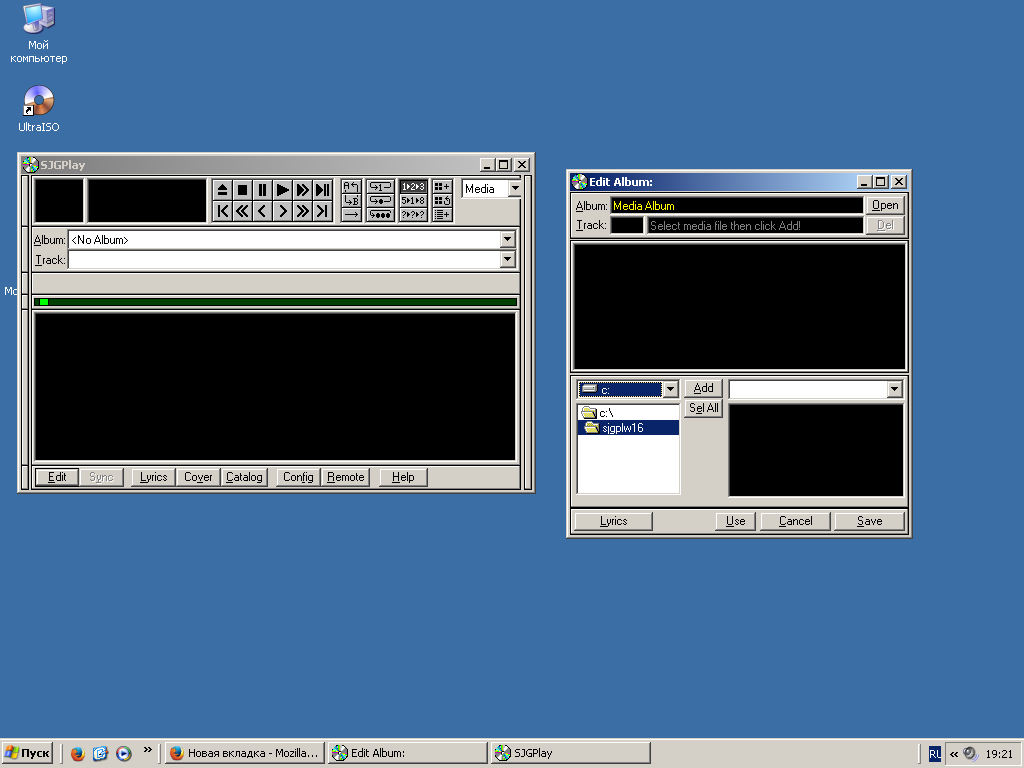Expand the Album dropdown list

point(507,240)
